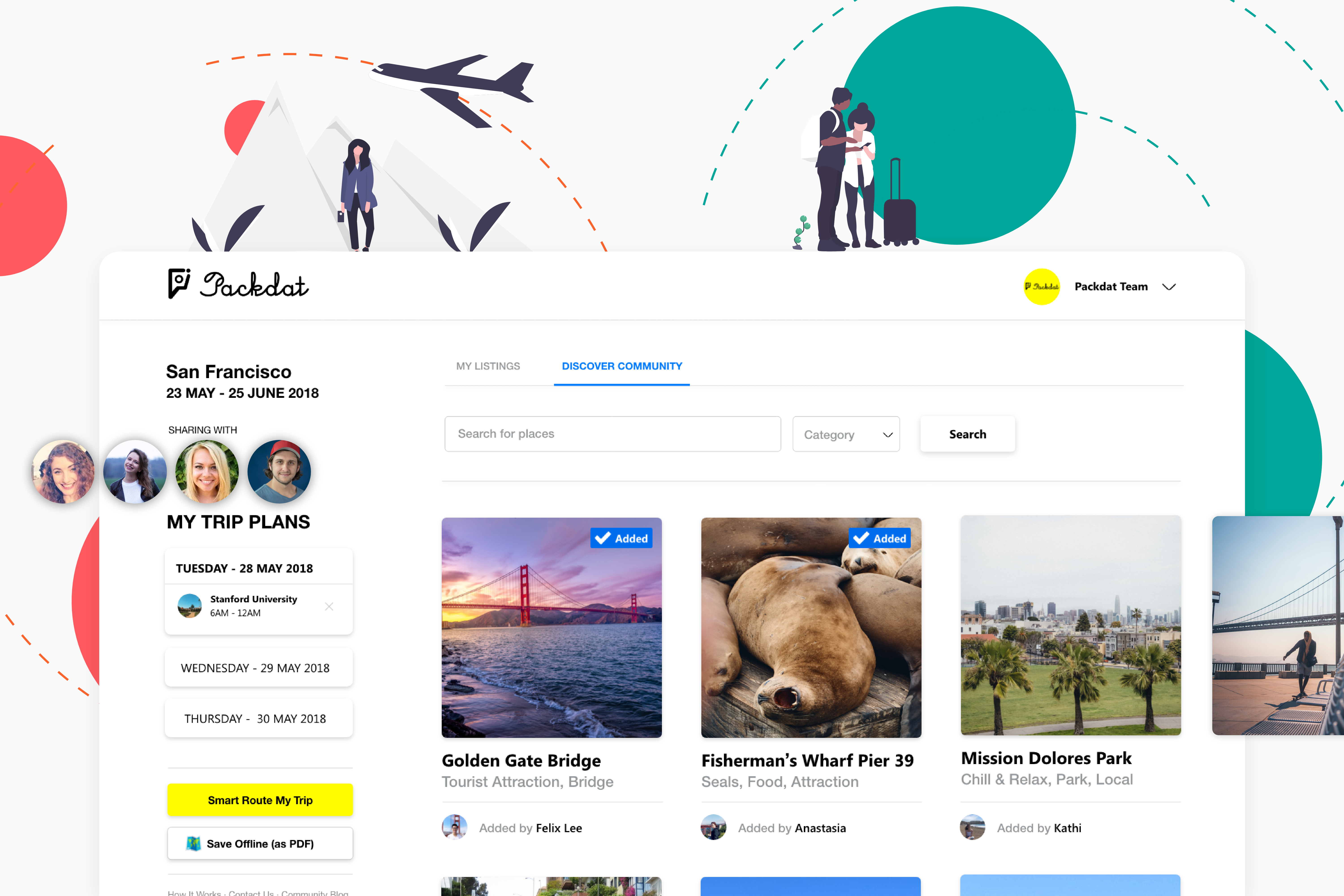Click the curly-haired woman's sharing avatar

(x=63, y=472)
